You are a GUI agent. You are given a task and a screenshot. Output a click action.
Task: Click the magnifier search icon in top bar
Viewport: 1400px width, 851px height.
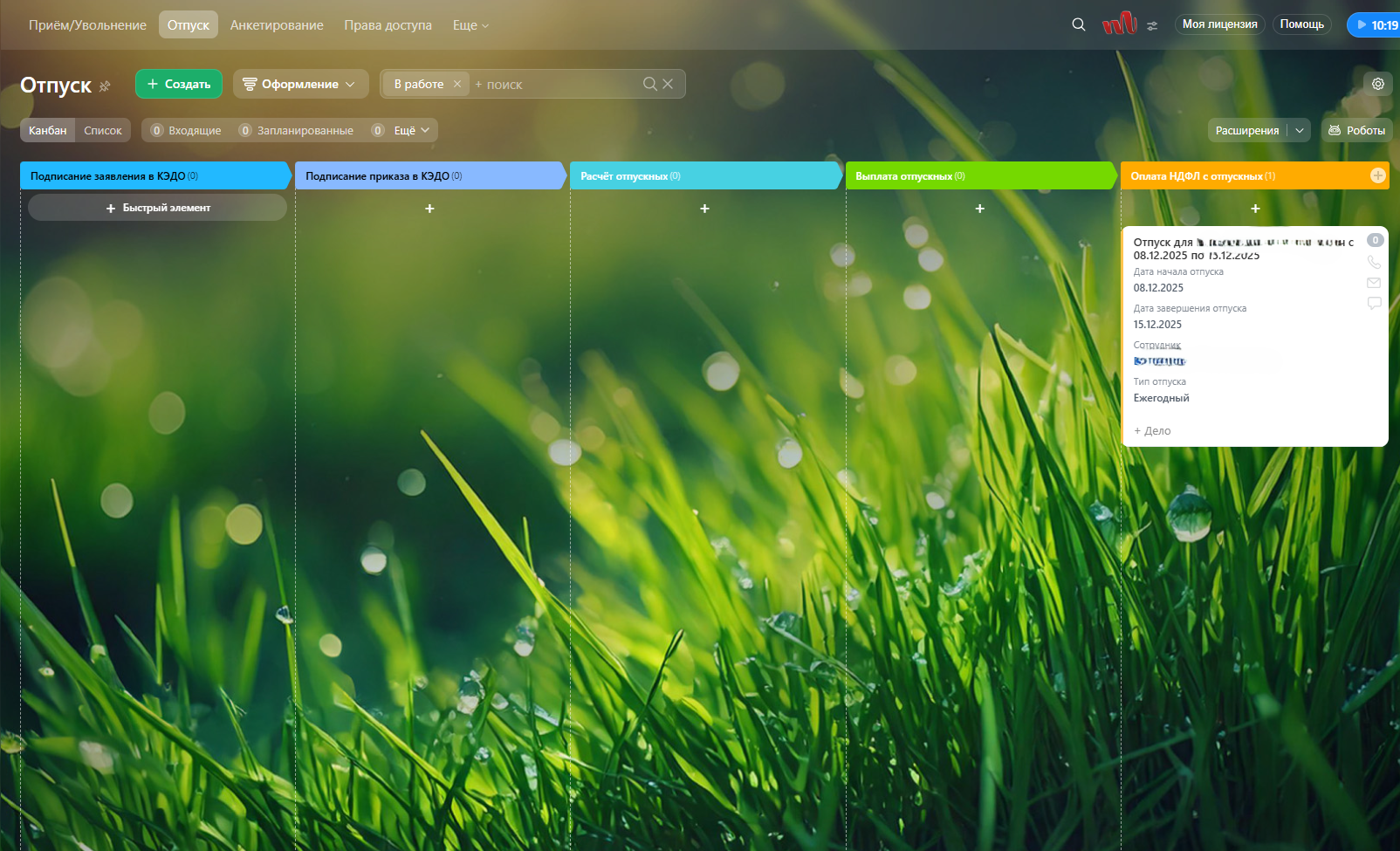[1079, 24]
